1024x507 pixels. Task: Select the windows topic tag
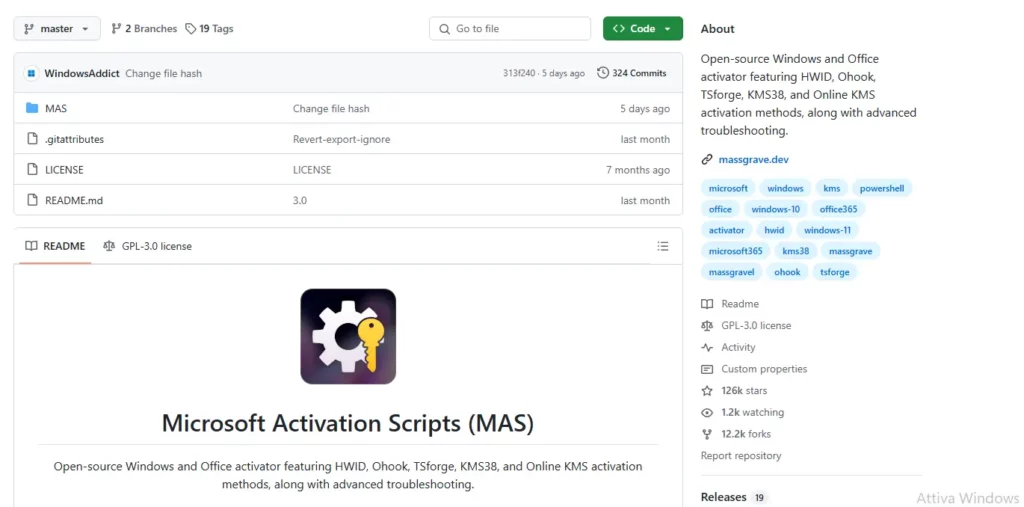[x=786, y=188]
